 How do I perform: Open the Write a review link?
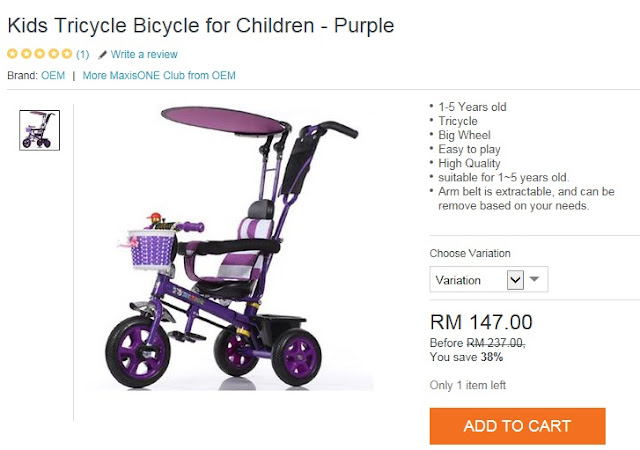tap(144, 54)
